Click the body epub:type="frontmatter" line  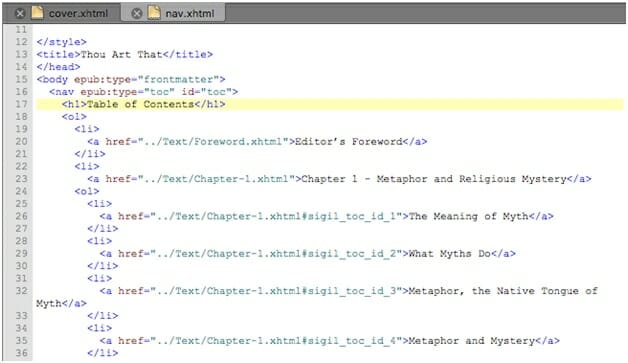tap(131, 79)
